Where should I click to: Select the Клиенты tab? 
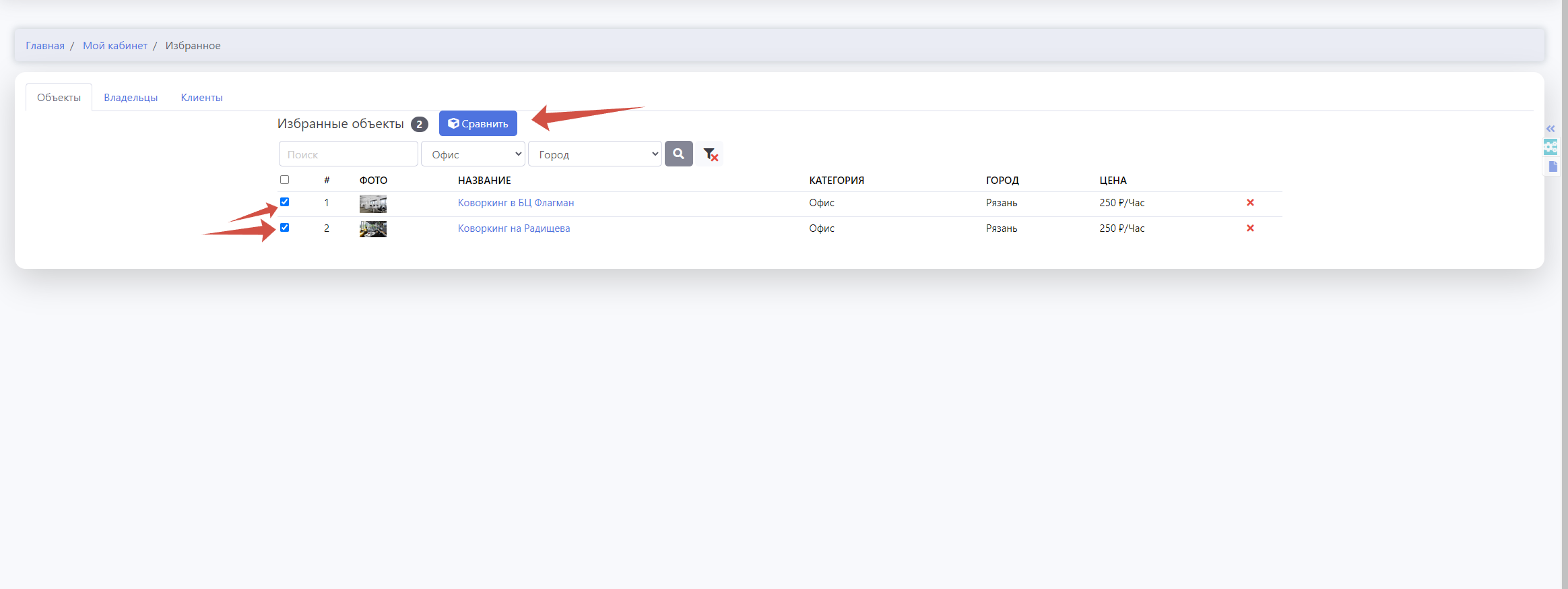(201, 98)
